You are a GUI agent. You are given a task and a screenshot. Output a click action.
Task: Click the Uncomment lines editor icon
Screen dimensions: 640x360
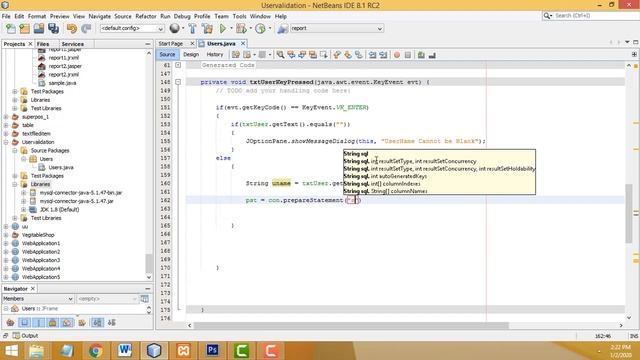pos(432,55)
